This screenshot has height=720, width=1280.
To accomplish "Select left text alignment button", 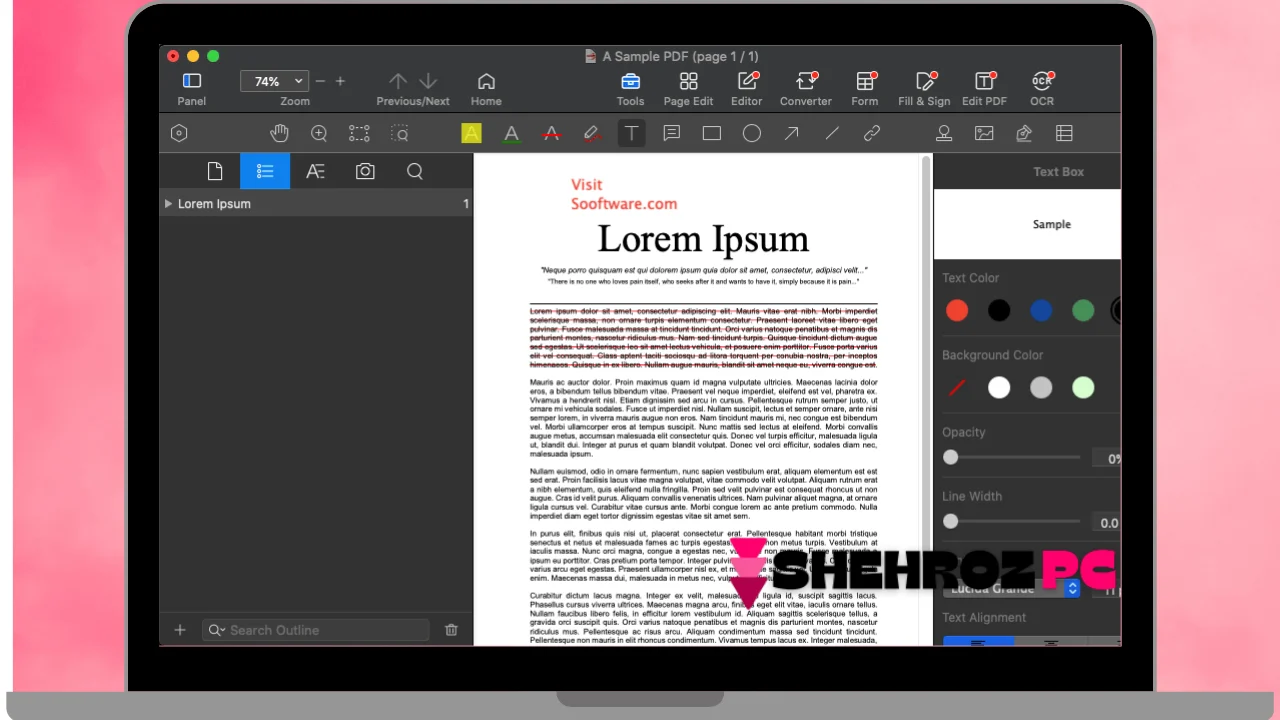I will click(x=979, y=641).
